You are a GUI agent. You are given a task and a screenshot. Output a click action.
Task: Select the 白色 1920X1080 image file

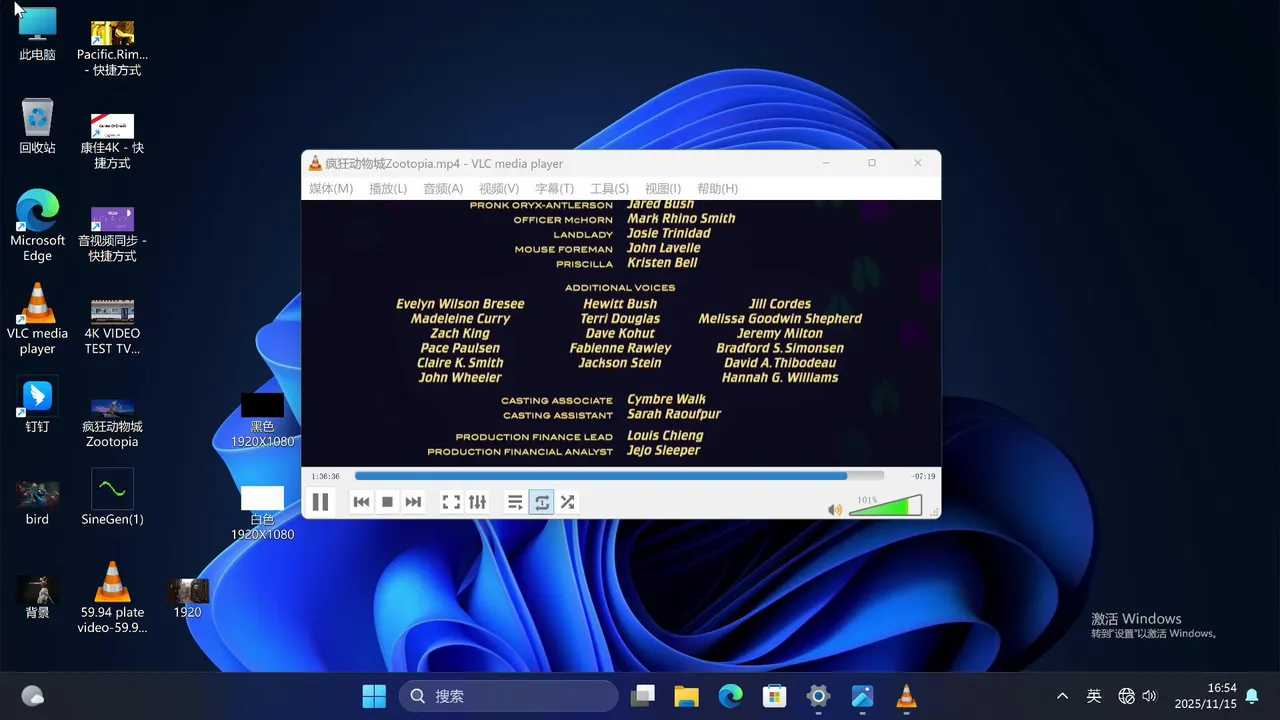click(262, 513)
